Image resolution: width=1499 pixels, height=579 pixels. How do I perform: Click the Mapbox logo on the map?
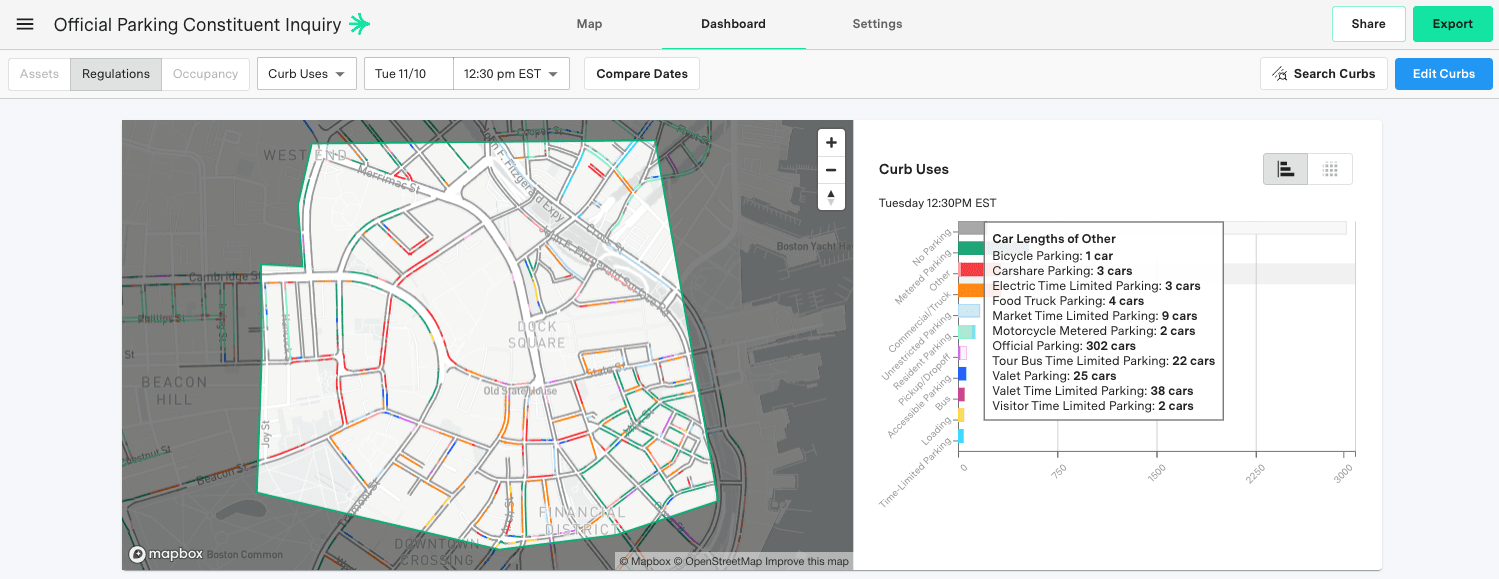(165, 554)
